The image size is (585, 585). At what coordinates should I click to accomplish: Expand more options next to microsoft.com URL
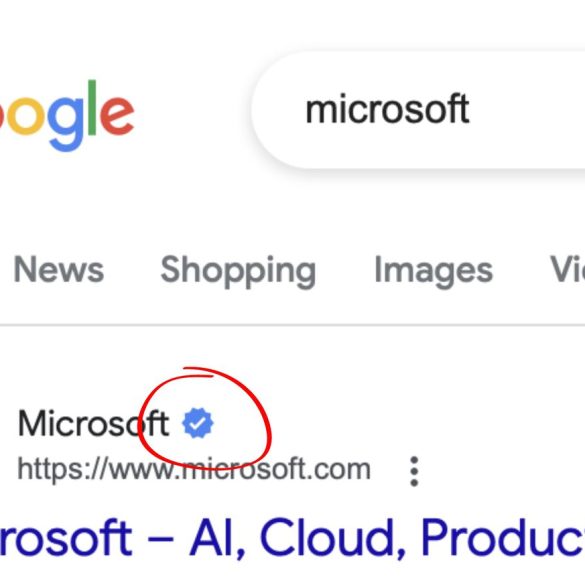pos(414,471)
